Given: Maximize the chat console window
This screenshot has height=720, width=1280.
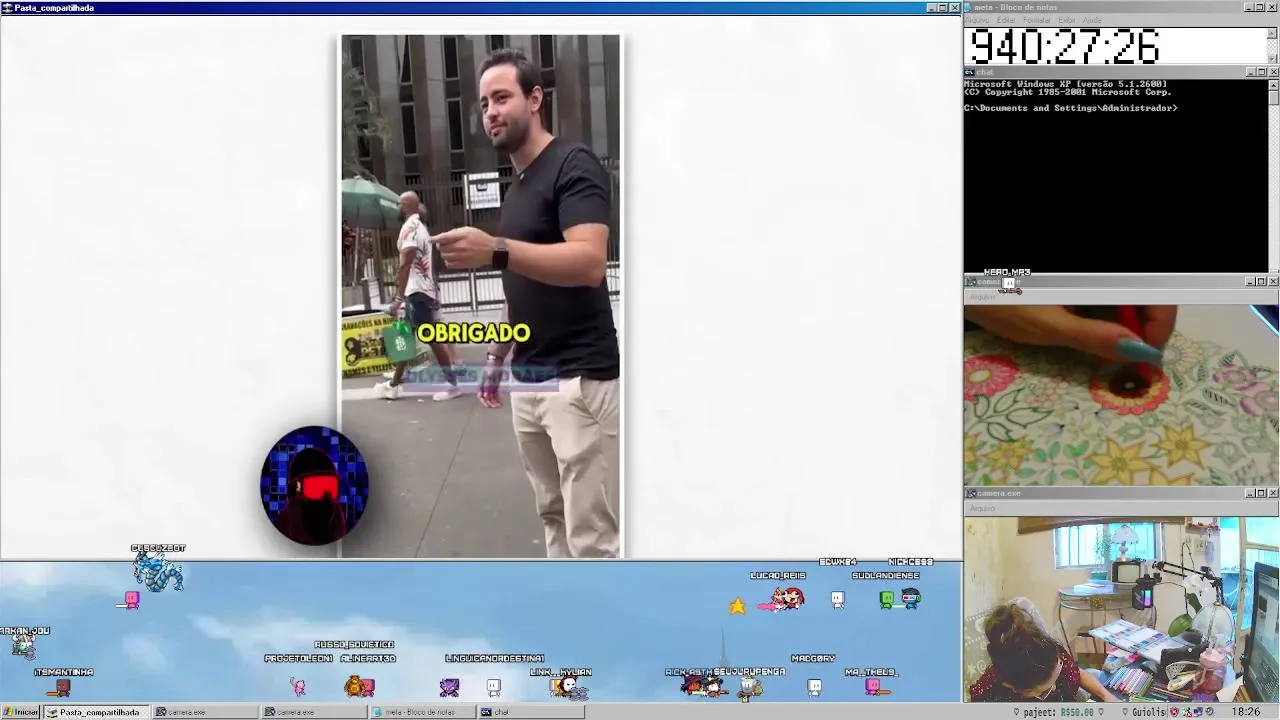Looking at the screenshot, I should coord(1261,72).
